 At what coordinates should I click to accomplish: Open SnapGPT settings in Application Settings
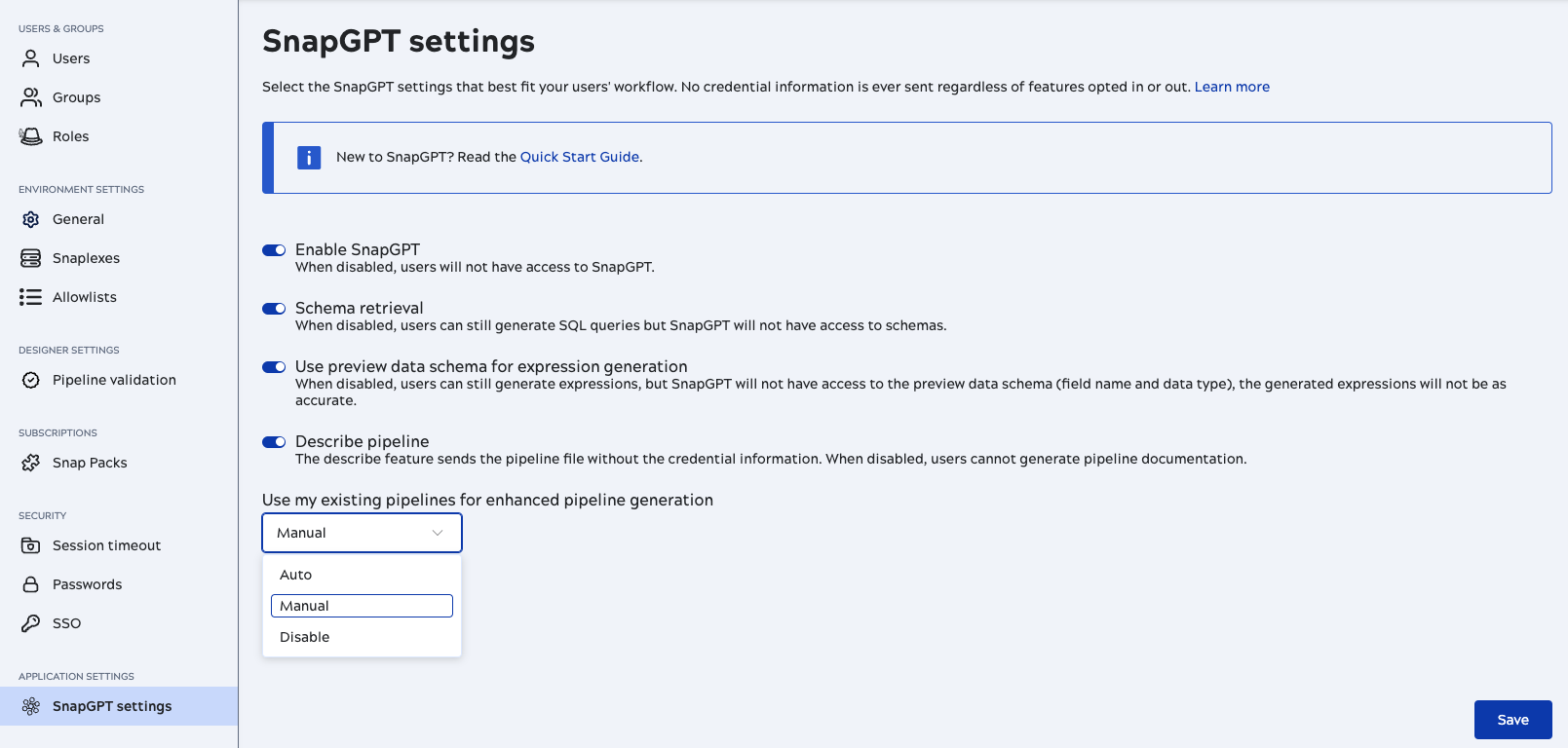[x=111, y=706]
